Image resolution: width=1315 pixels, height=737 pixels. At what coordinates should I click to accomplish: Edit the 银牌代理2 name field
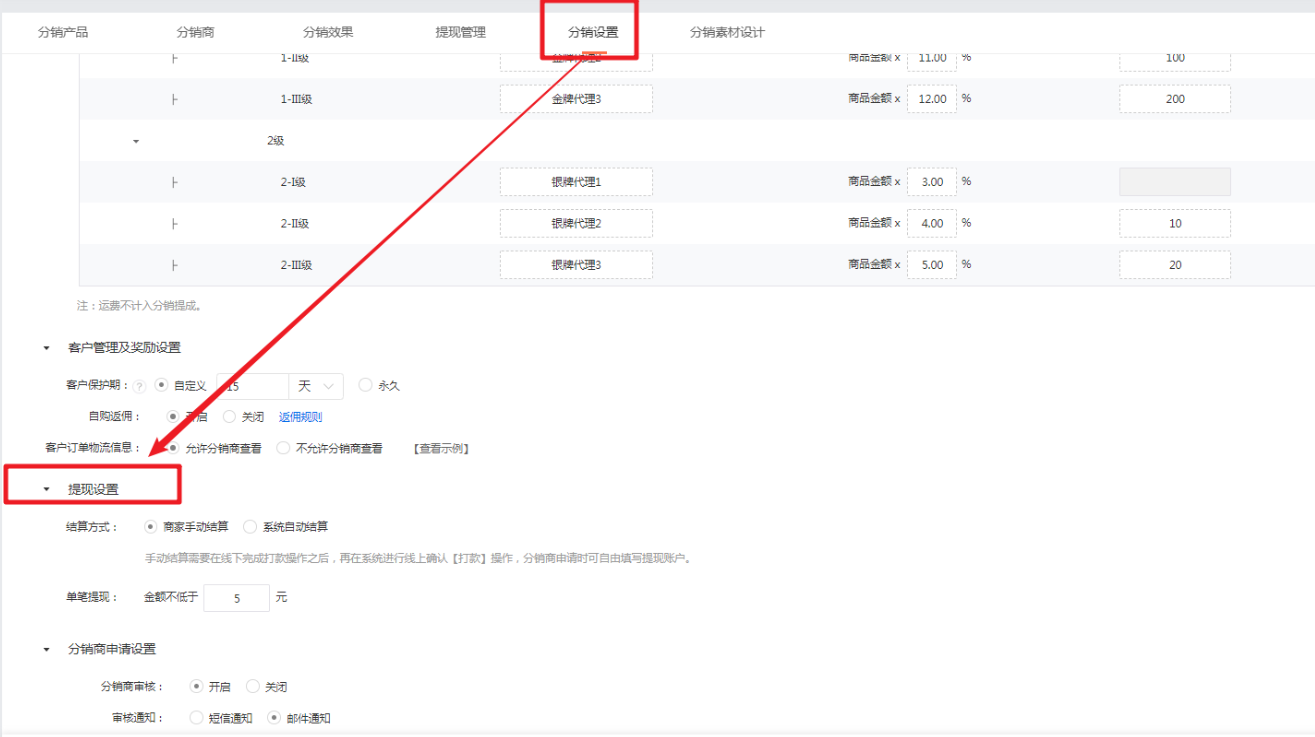click(x=576, y=223)
